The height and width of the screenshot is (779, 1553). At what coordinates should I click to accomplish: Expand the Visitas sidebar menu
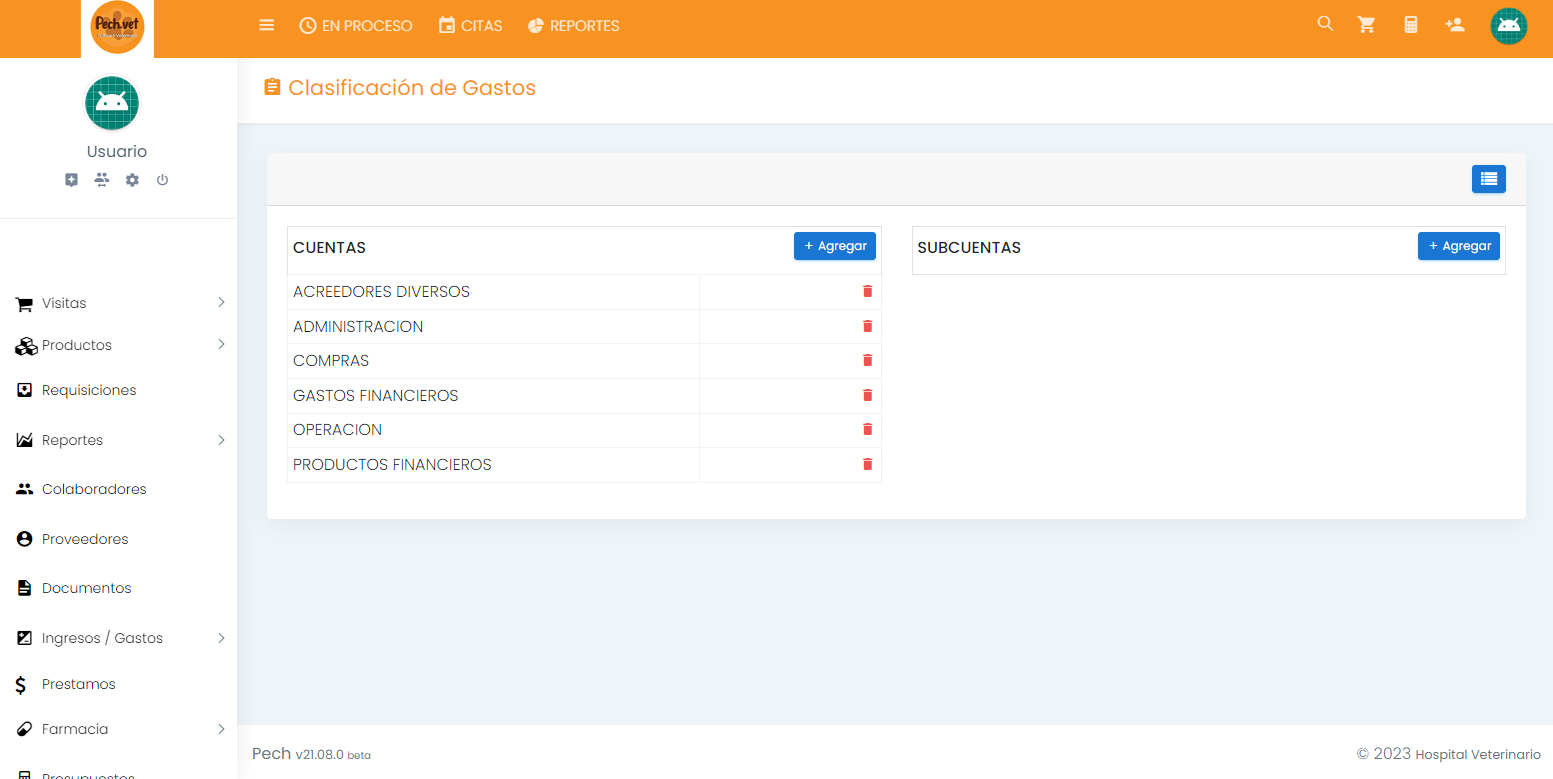[118, 303]
